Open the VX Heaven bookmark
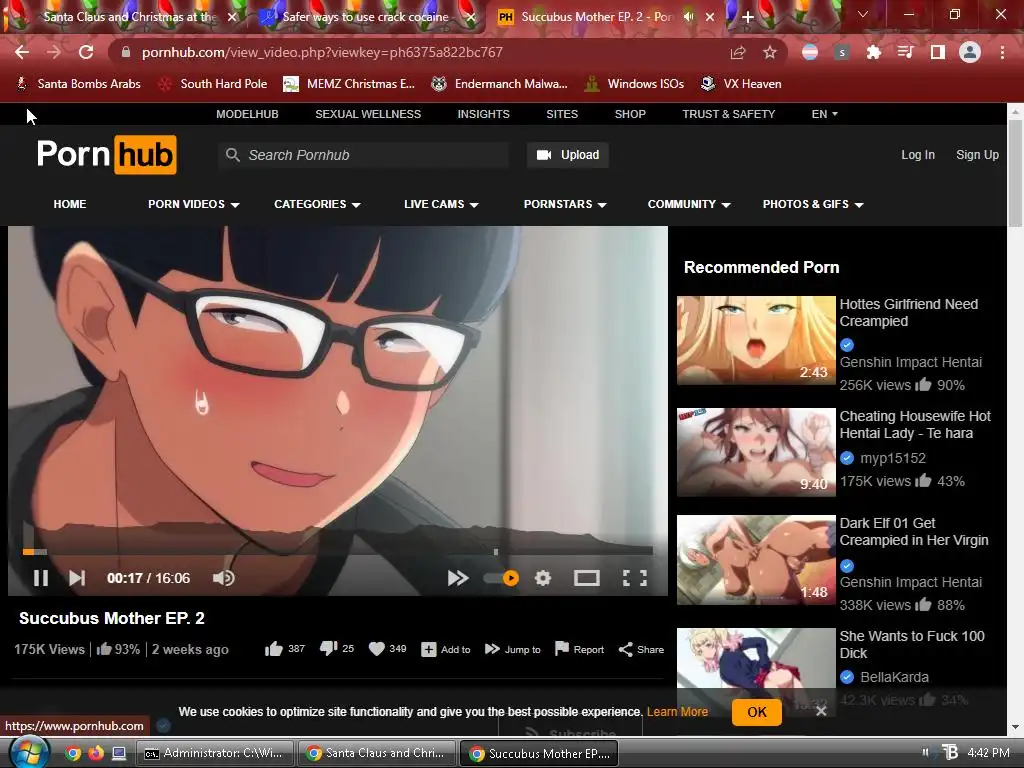 pos(741,84)
